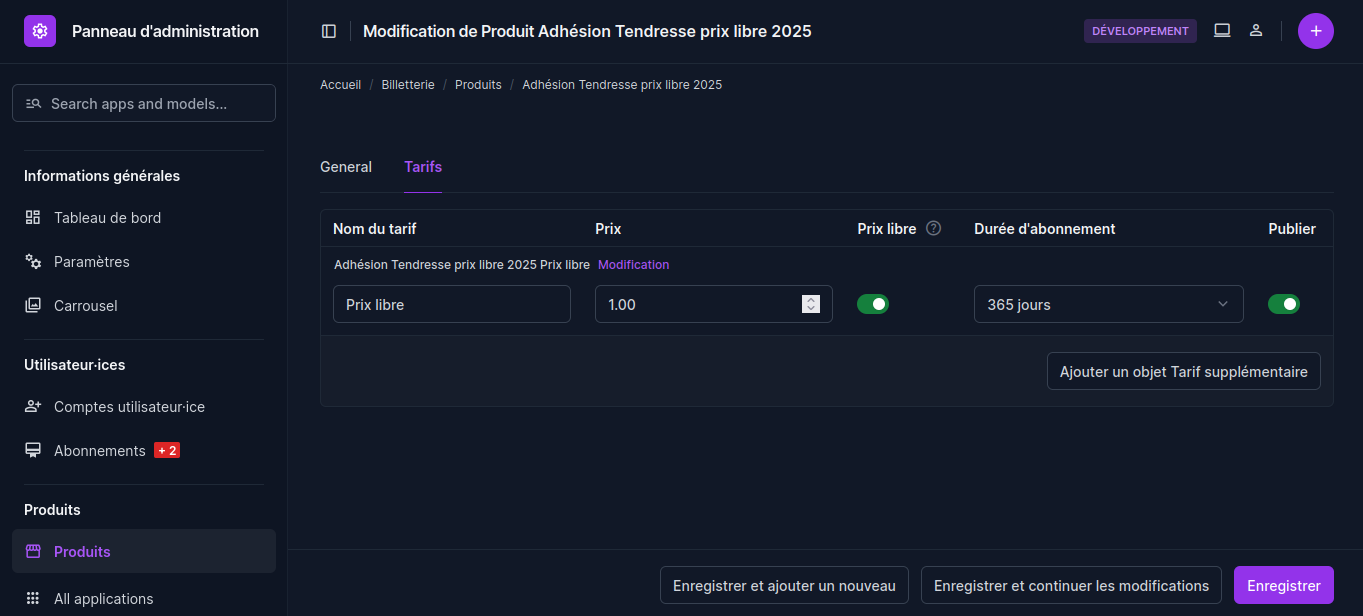Disable the Prix libre toggle
1363x616 pixels.
[x=873, y=304]
